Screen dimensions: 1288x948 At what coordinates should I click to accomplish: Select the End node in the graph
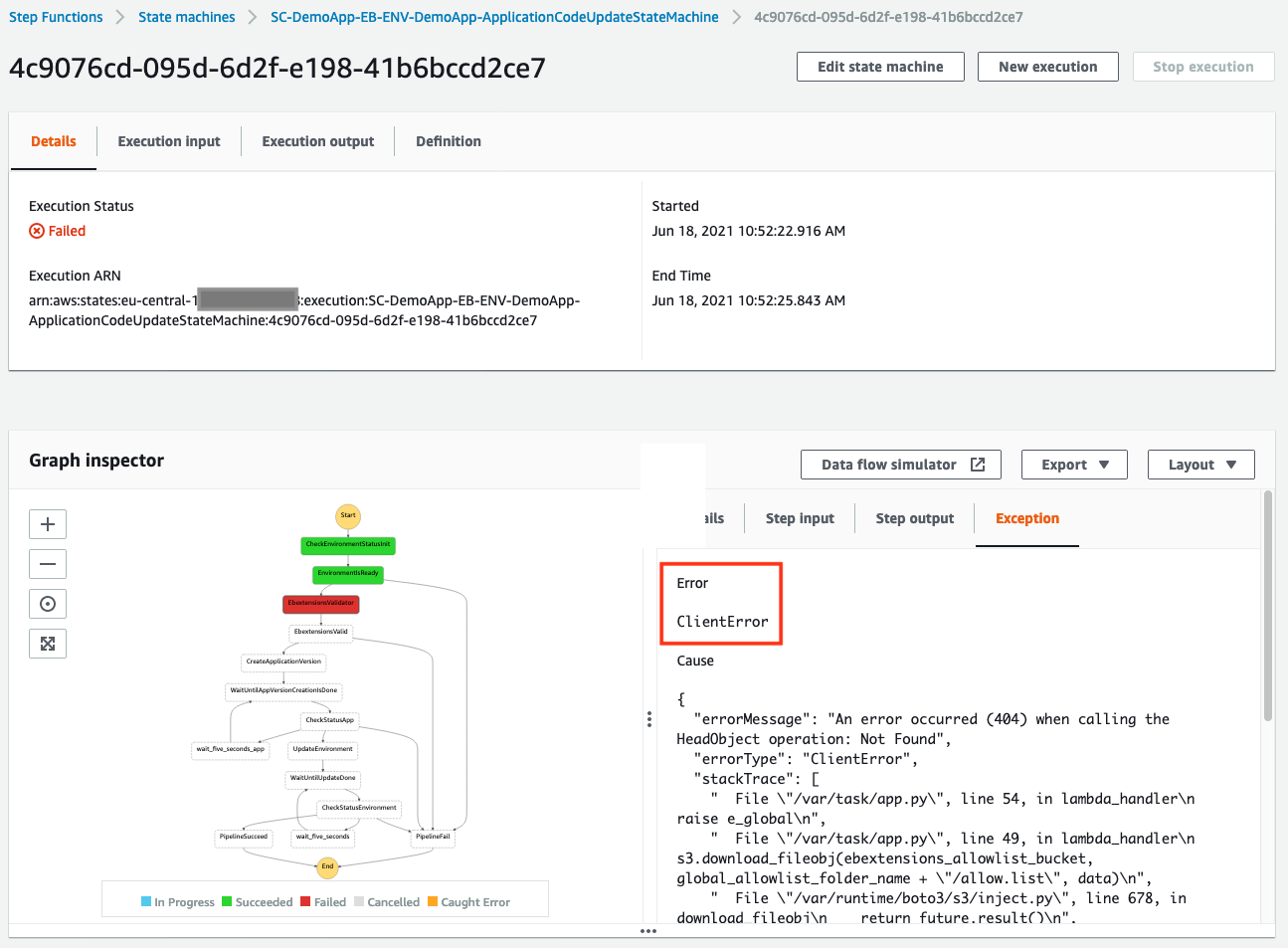tap(327, 867)
